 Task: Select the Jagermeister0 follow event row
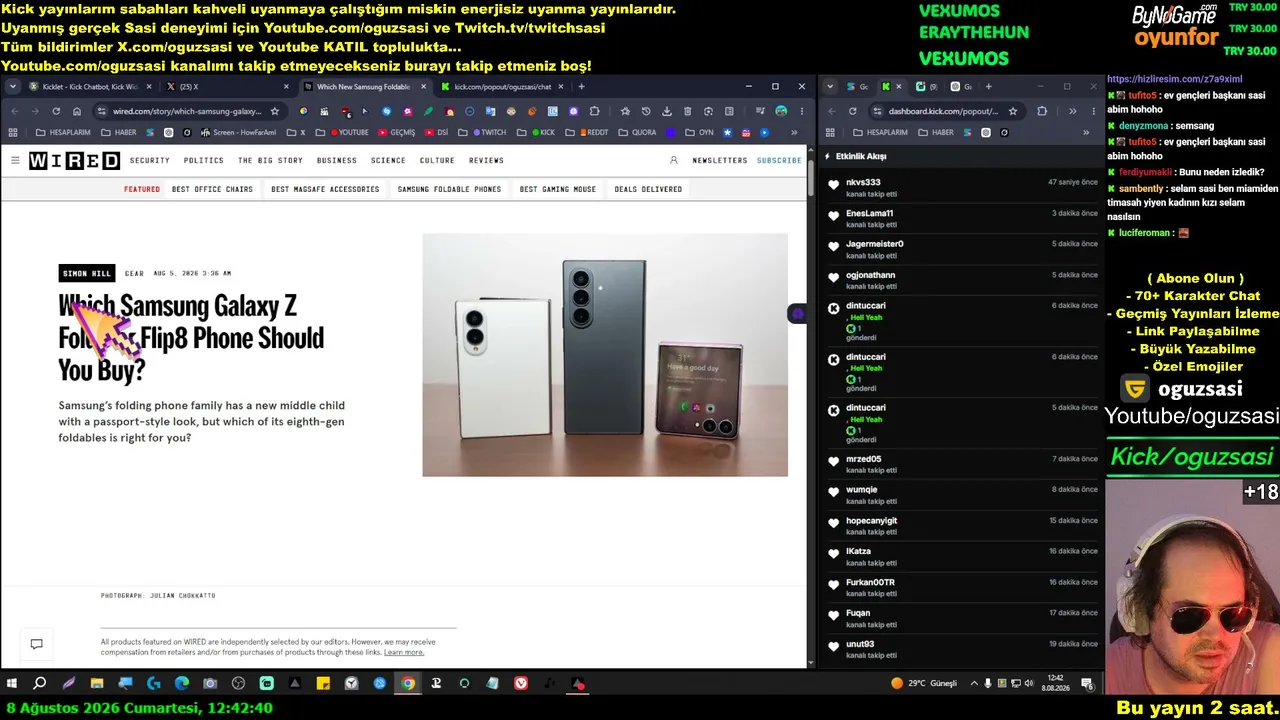(962, 249)
